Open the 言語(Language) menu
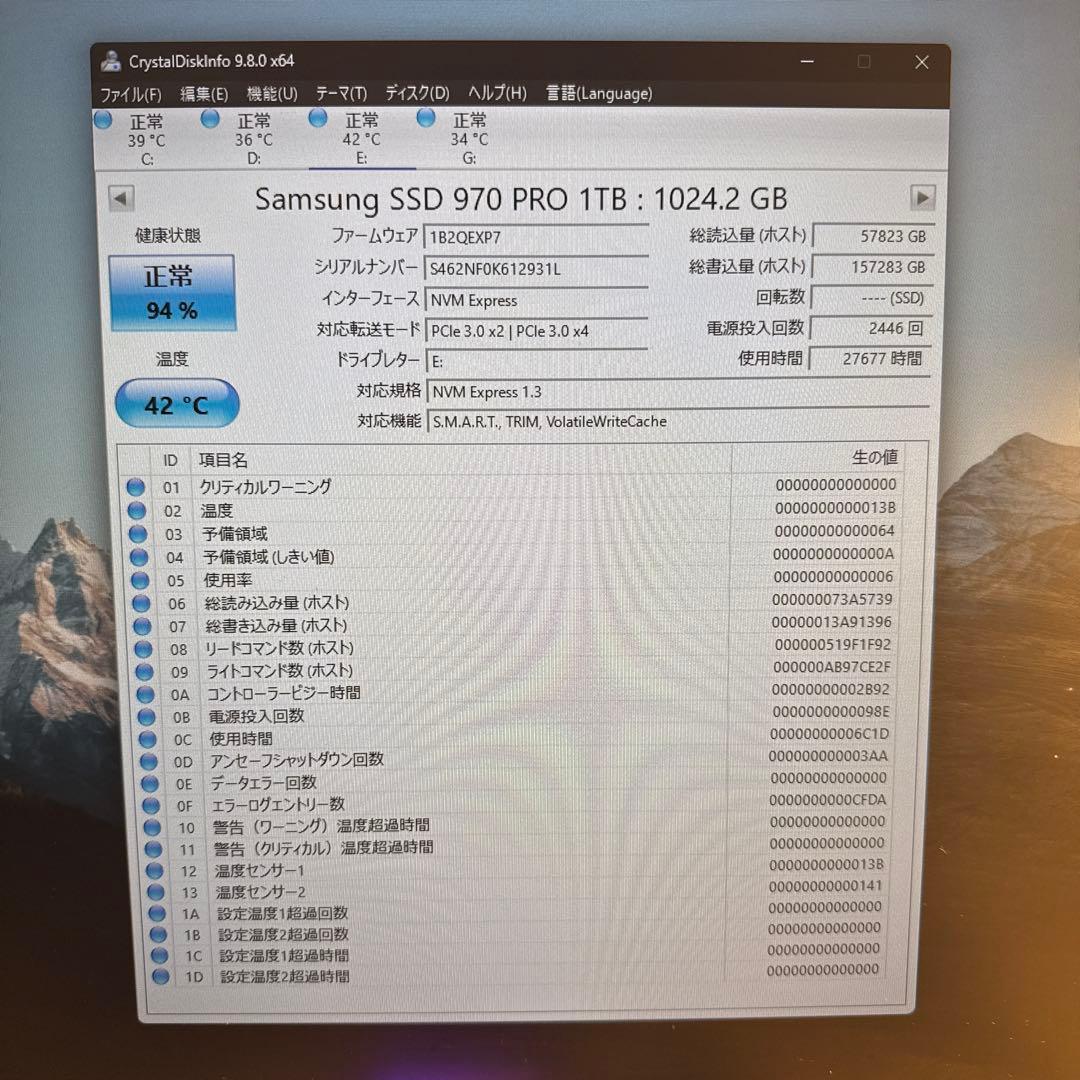 coord(599,93)
